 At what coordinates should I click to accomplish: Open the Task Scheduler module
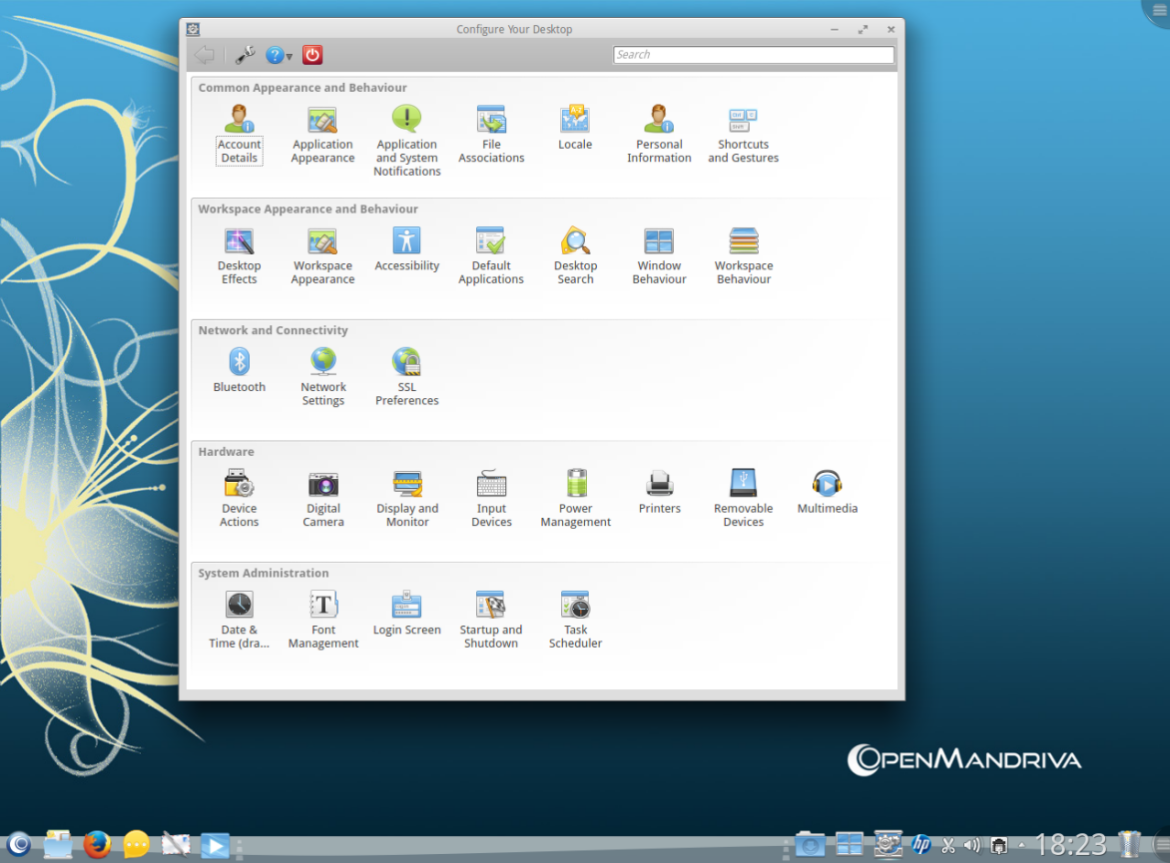(575, 619)
